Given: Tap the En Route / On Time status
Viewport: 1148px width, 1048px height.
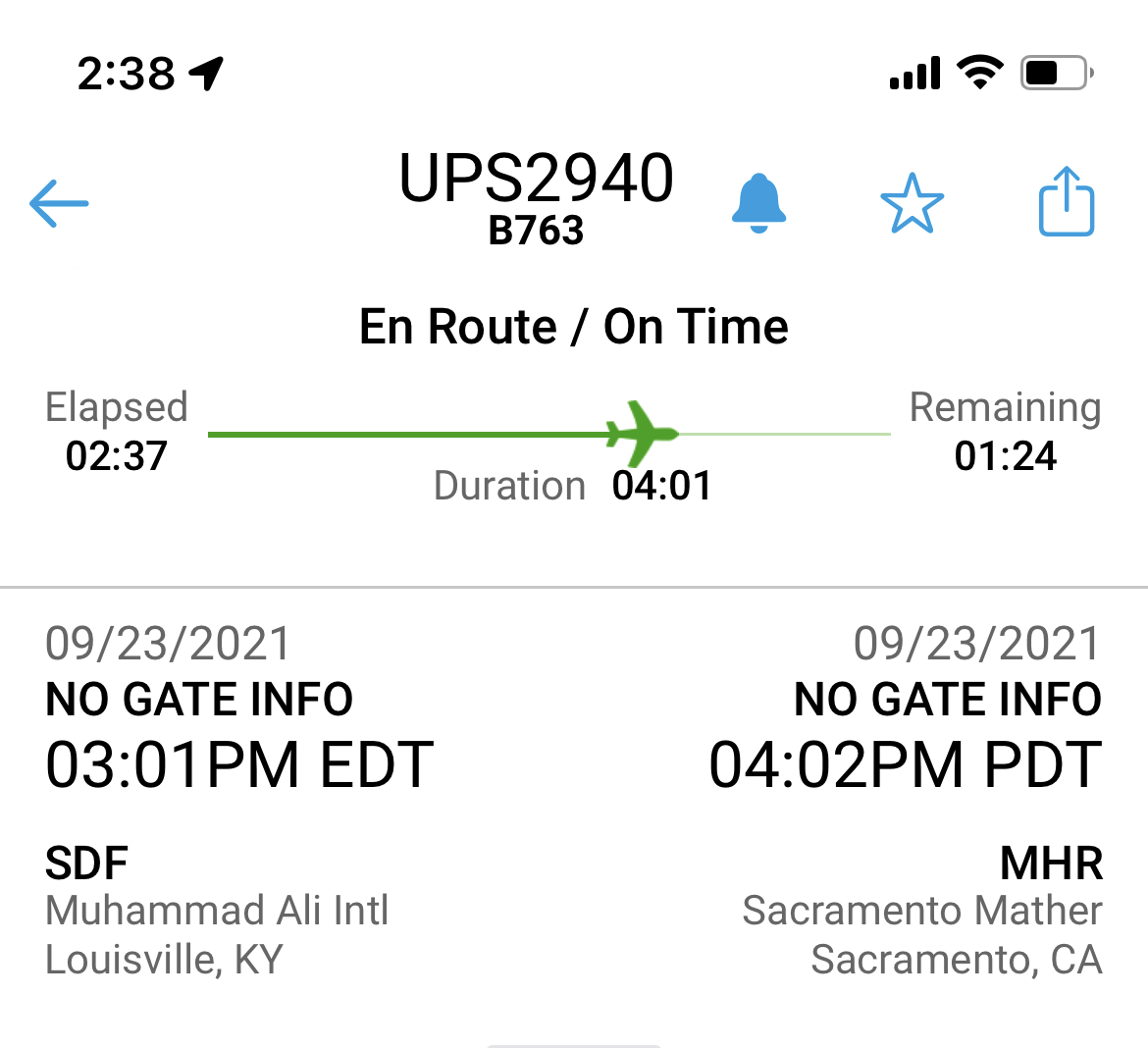Looking at the screenshot, I should click(574, 327).
